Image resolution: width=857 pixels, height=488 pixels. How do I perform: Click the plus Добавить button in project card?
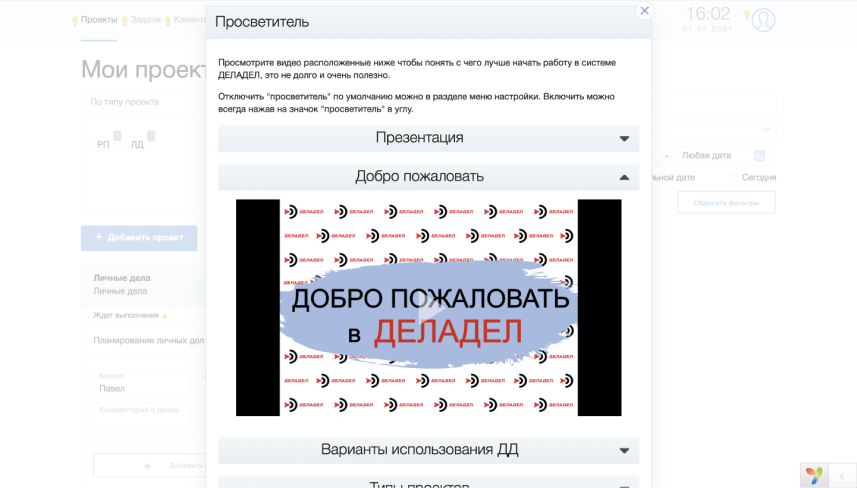click(150, 466)
